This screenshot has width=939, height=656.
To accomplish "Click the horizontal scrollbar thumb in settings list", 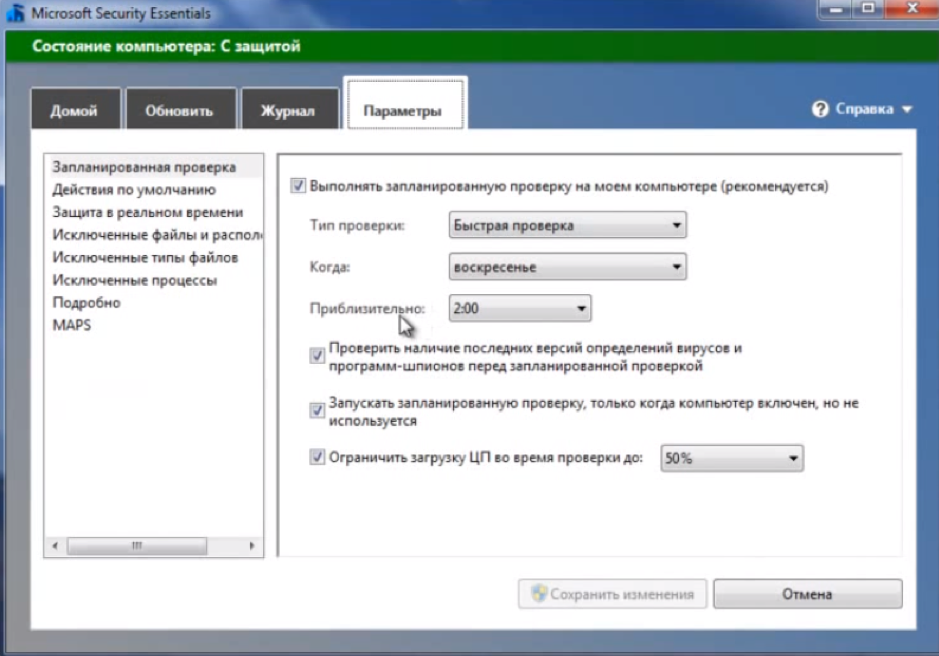I will tap(137, 546).
